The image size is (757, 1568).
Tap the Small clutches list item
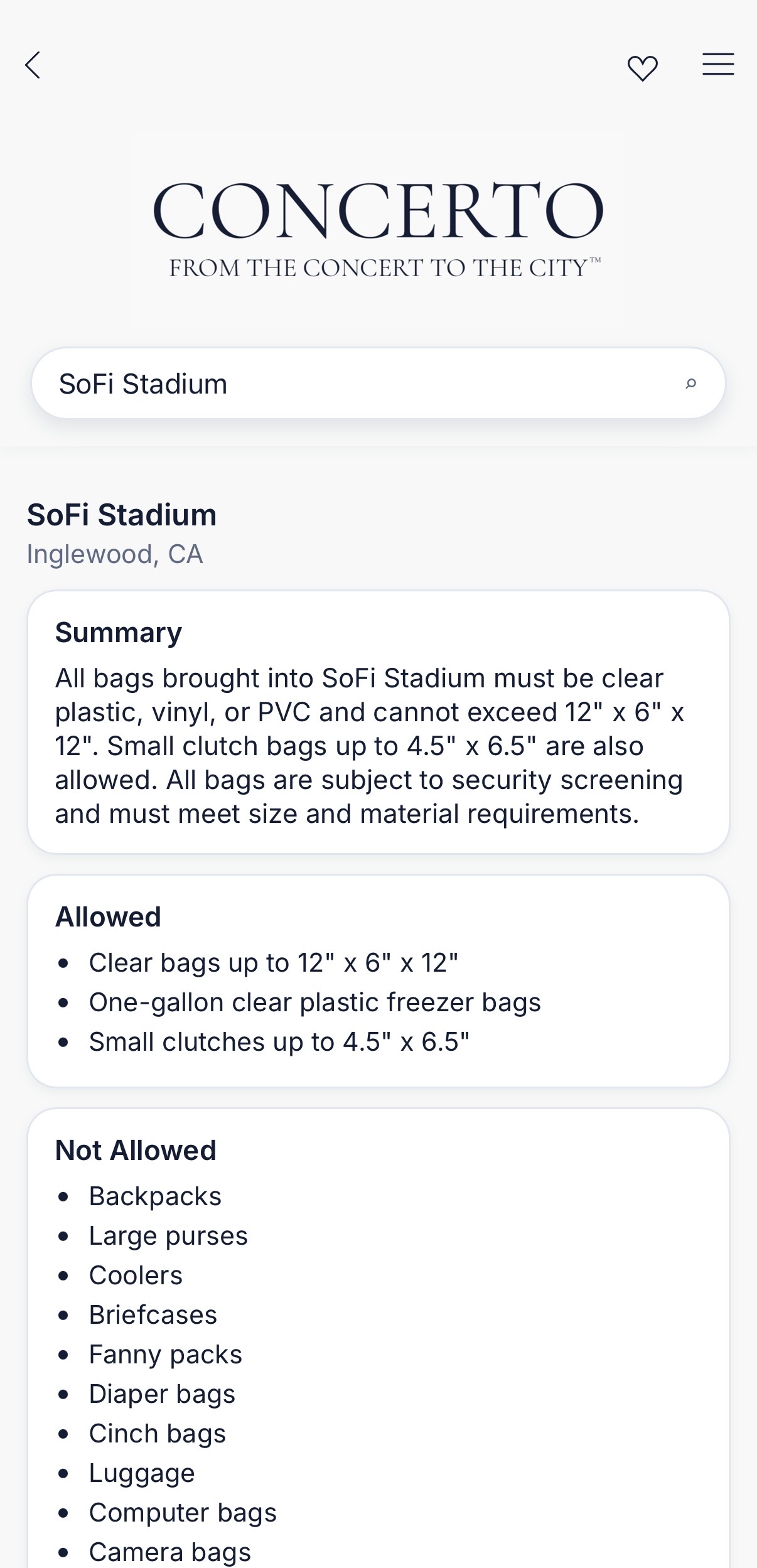(279, 1042)
